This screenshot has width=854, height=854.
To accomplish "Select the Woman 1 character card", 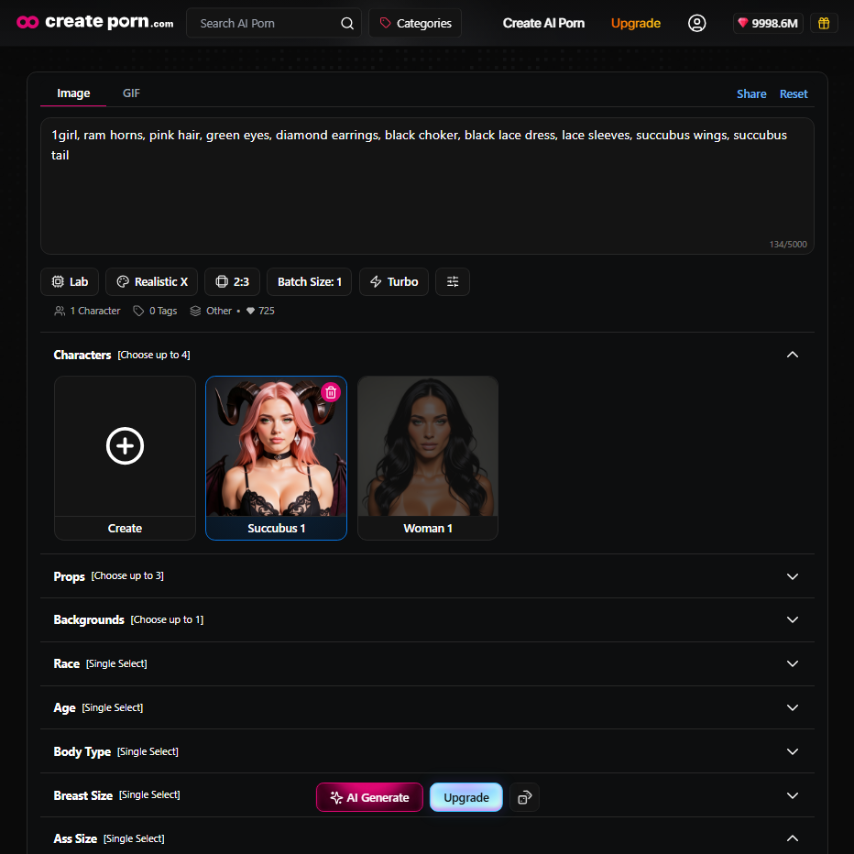I will (x=428, y=458).
